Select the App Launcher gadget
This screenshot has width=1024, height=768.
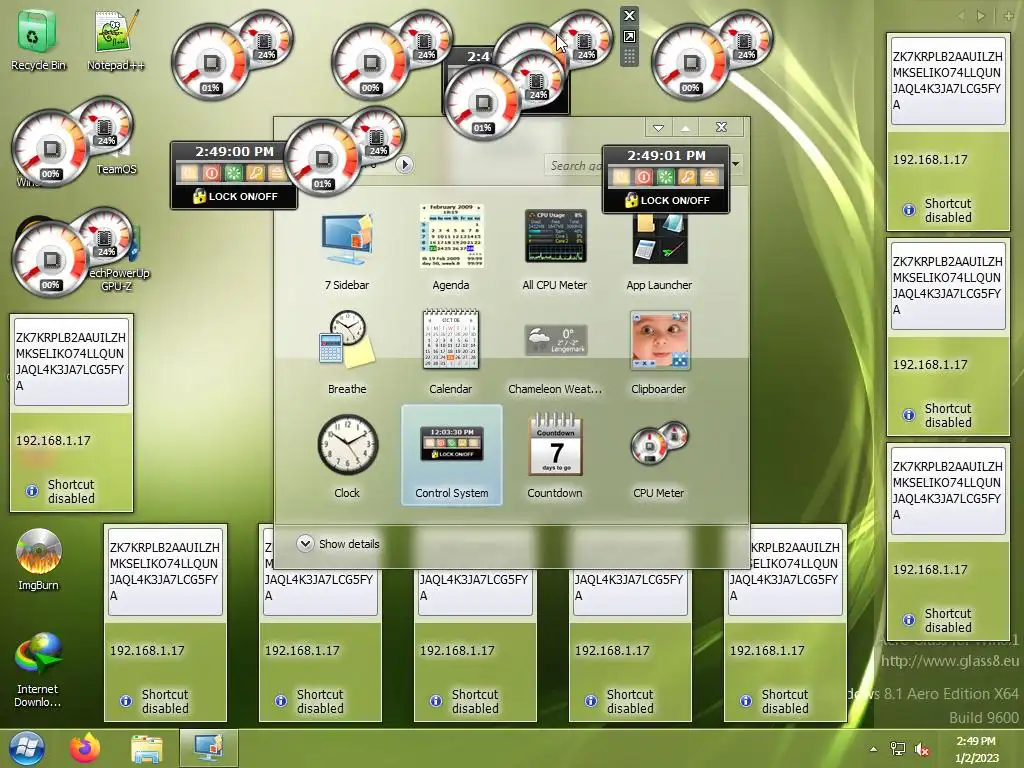659,251
